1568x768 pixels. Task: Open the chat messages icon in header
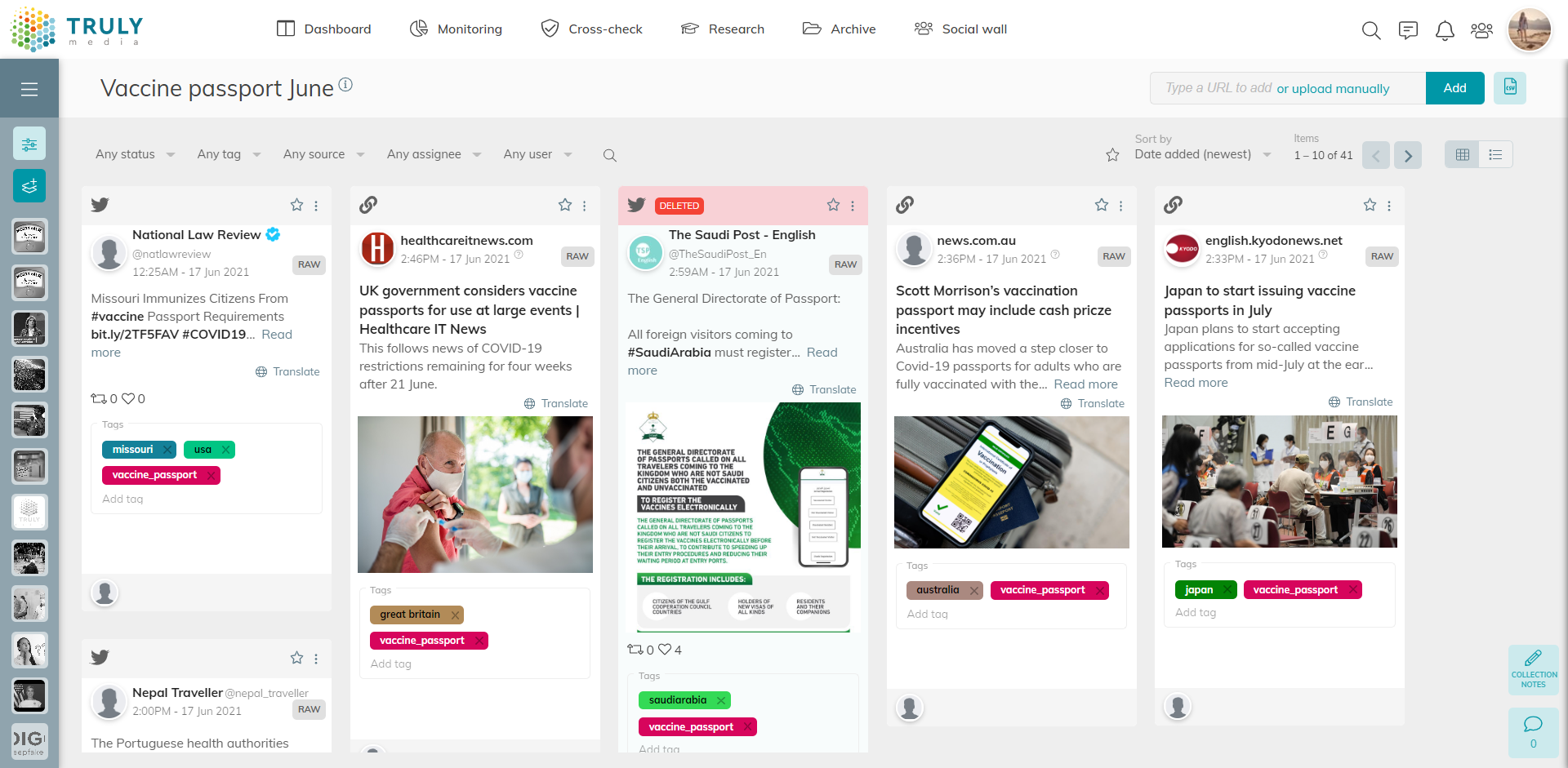pos(1408,30)
